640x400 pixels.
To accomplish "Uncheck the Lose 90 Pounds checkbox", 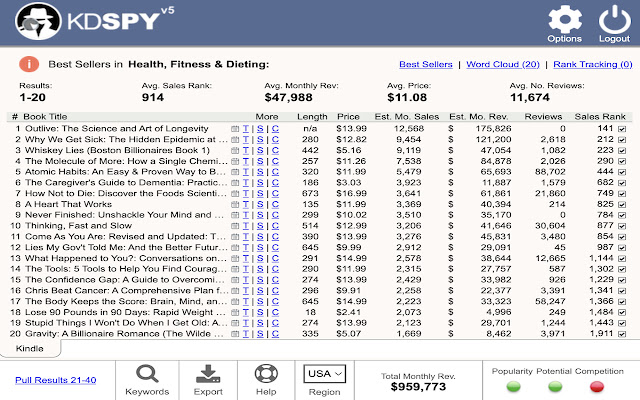I will click(622, 313).
